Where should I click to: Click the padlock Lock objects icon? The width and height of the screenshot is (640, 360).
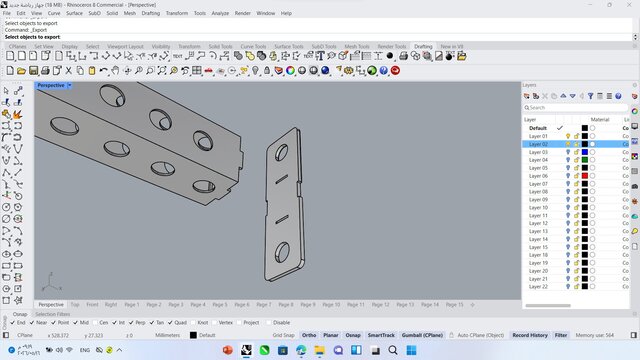[x=267, y=71]
